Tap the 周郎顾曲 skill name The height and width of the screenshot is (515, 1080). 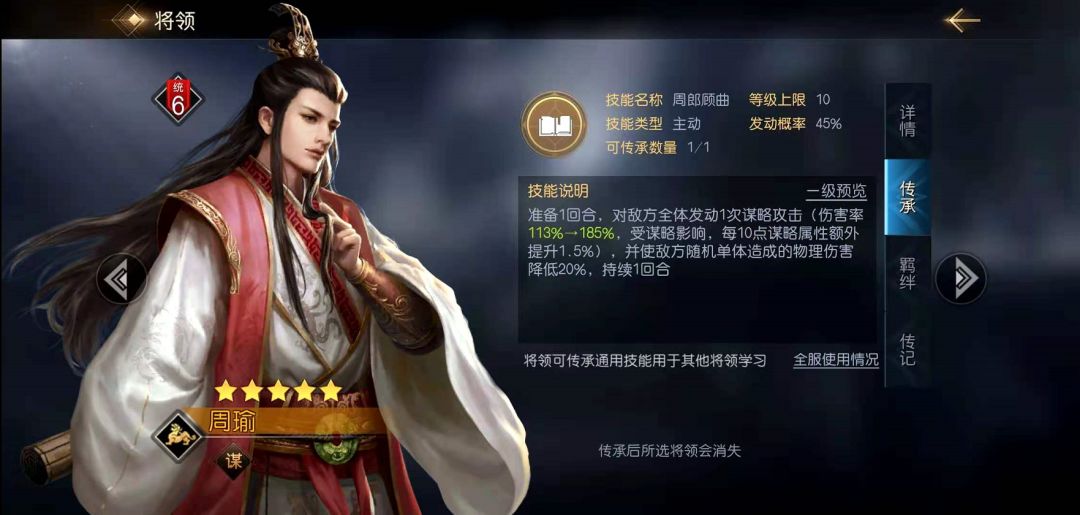(x=700, y=100)
